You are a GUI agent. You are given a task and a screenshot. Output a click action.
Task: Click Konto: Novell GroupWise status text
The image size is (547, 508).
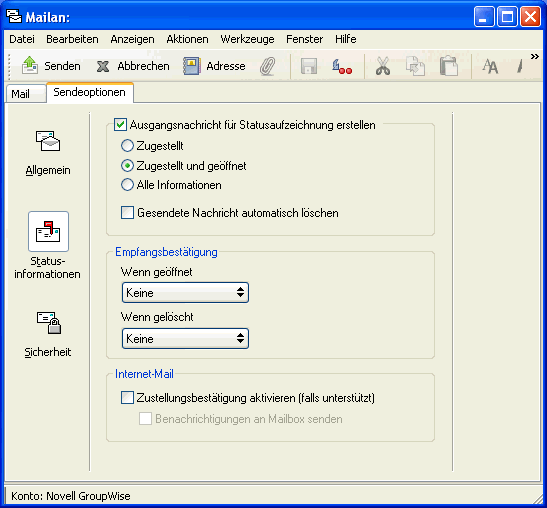coord(71,496)
